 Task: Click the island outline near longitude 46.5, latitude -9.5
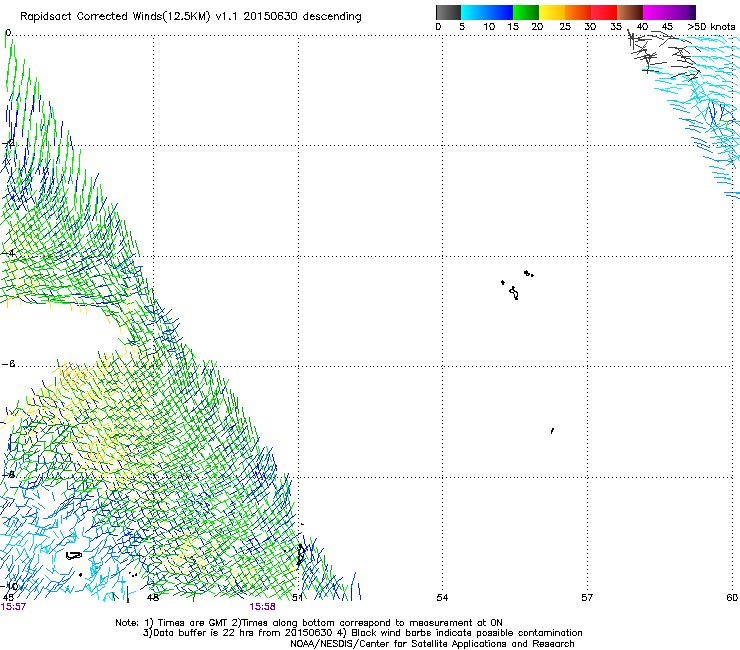74,556
